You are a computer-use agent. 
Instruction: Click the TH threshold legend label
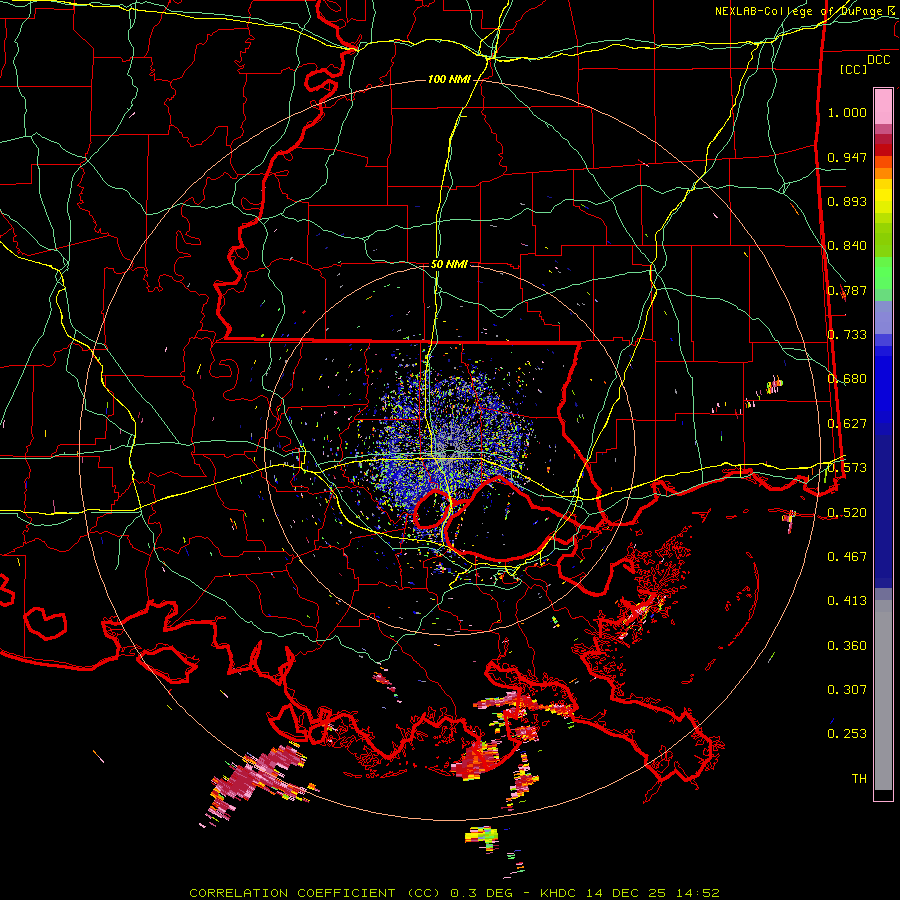[859, 779]
